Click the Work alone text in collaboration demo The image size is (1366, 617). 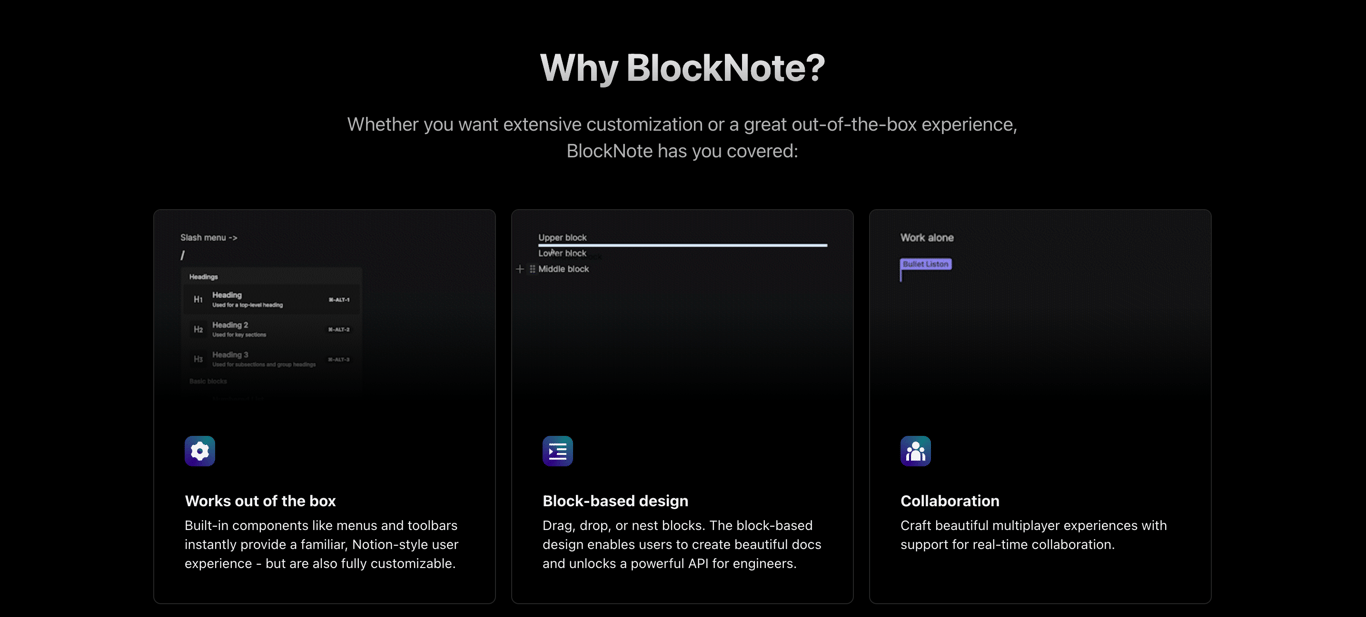(927, 238)
